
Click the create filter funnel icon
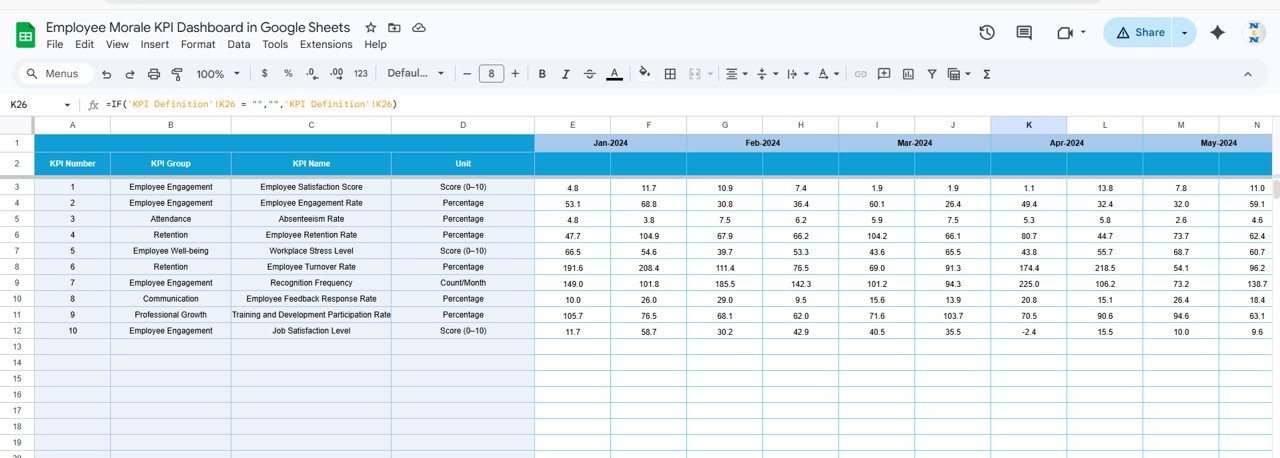pyautogui.click(x=932, y=74)
